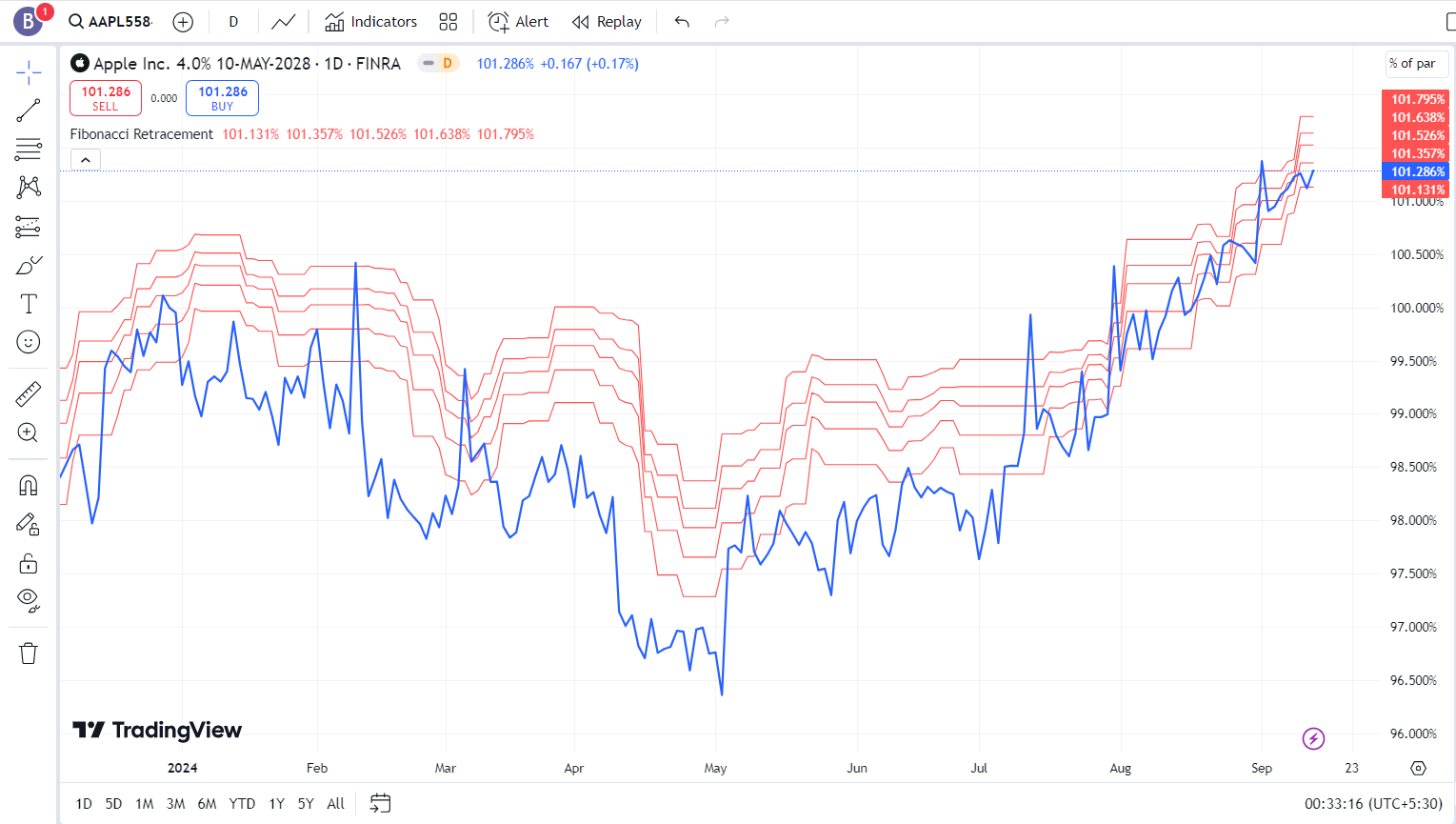Viewport: 1456px width, 824px height.
Task: Click the add symbol plus icon
Action: [183, 22]
